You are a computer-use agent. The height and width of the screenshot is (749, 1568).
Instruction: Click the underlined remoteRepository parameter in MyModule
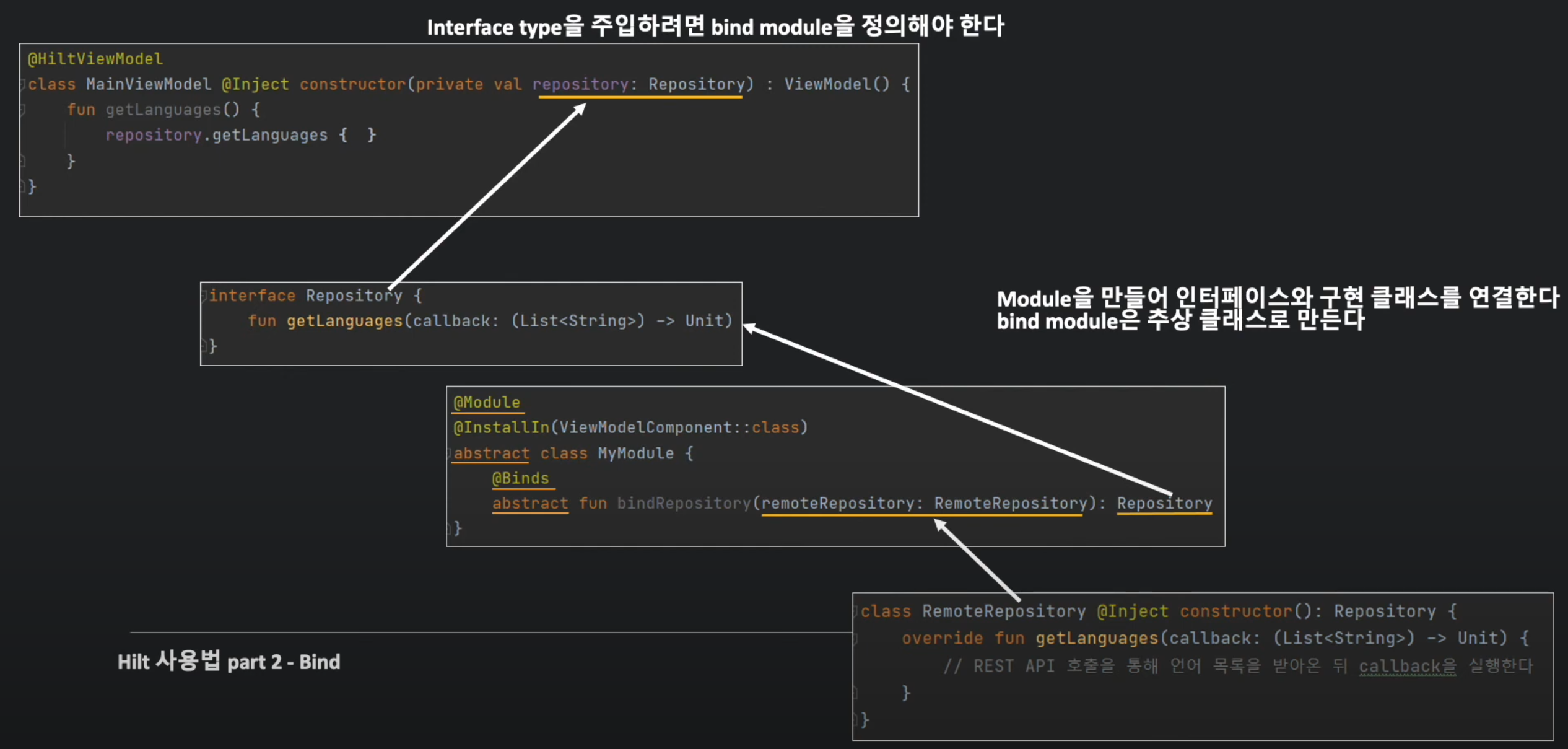(x=837, y=503)
